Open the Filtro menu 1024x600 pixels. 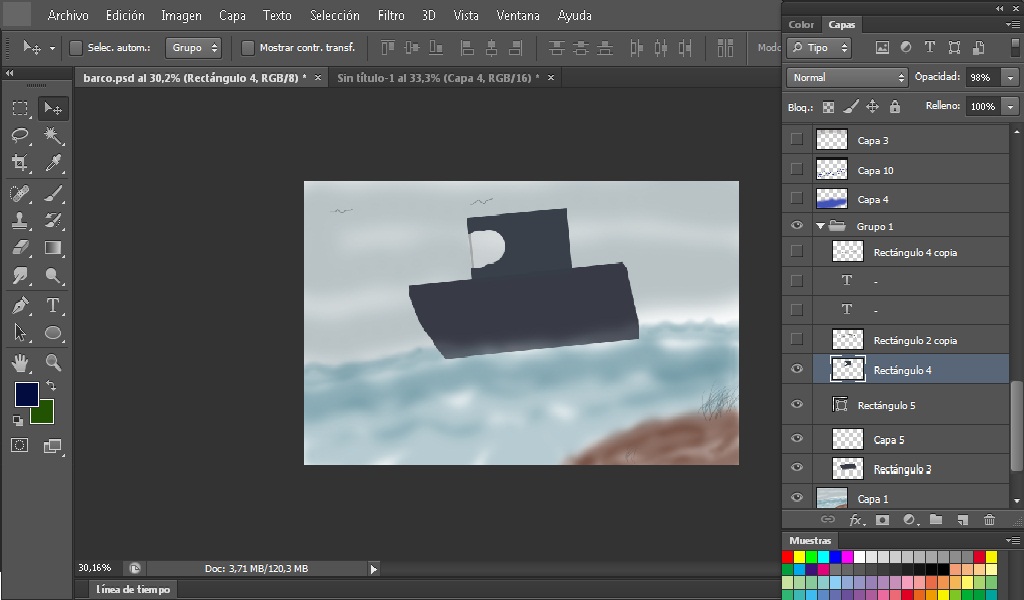click(391, 15)
